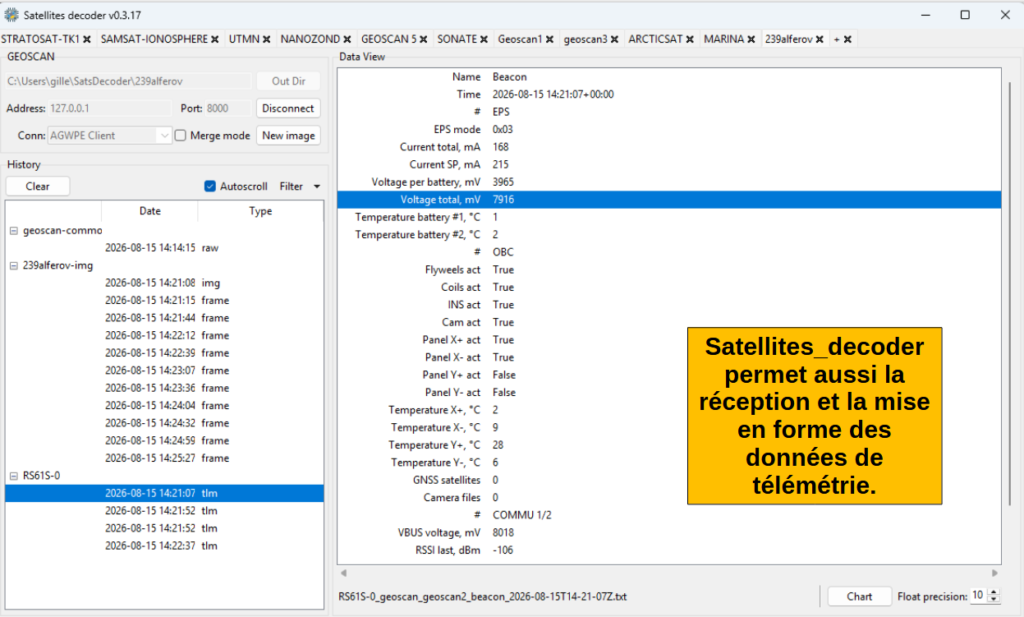Screen dimensions: 1024x617
Task: Open the Conn AGWPE Client dropdown
Action: [x=110, y=135]
